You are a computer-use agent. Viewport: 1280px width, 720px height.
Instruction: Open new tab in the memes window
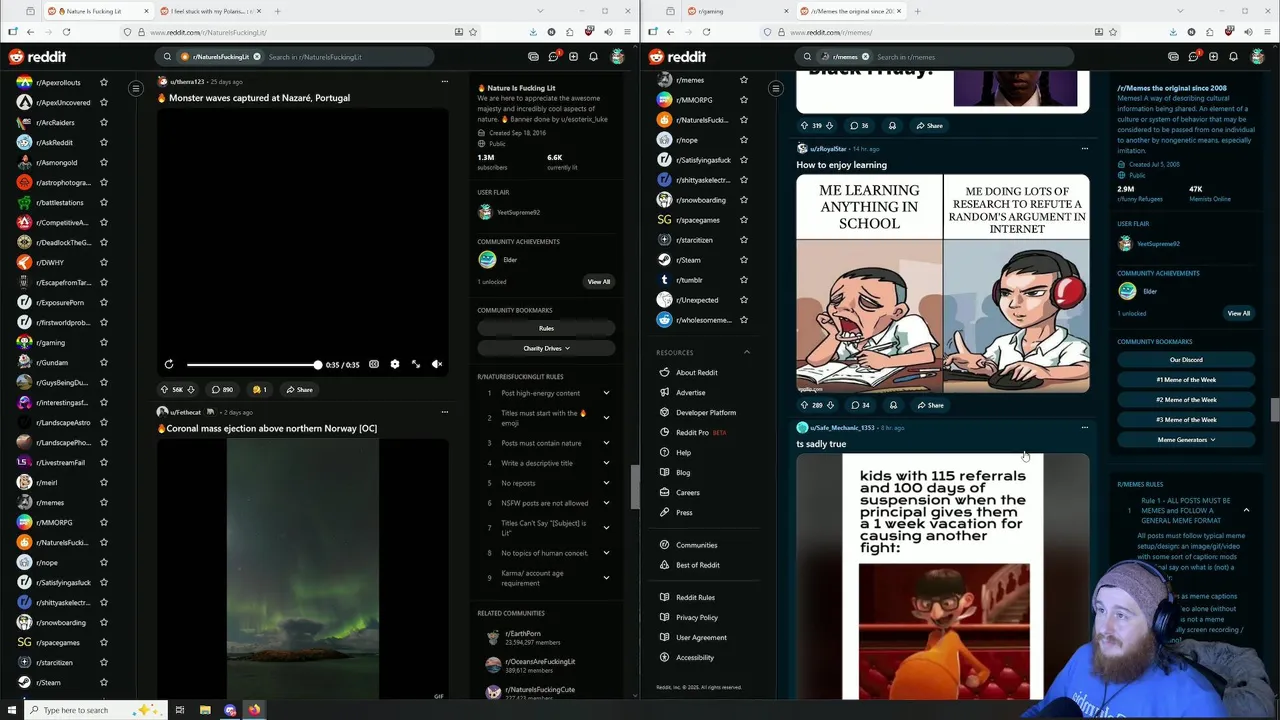917,11
